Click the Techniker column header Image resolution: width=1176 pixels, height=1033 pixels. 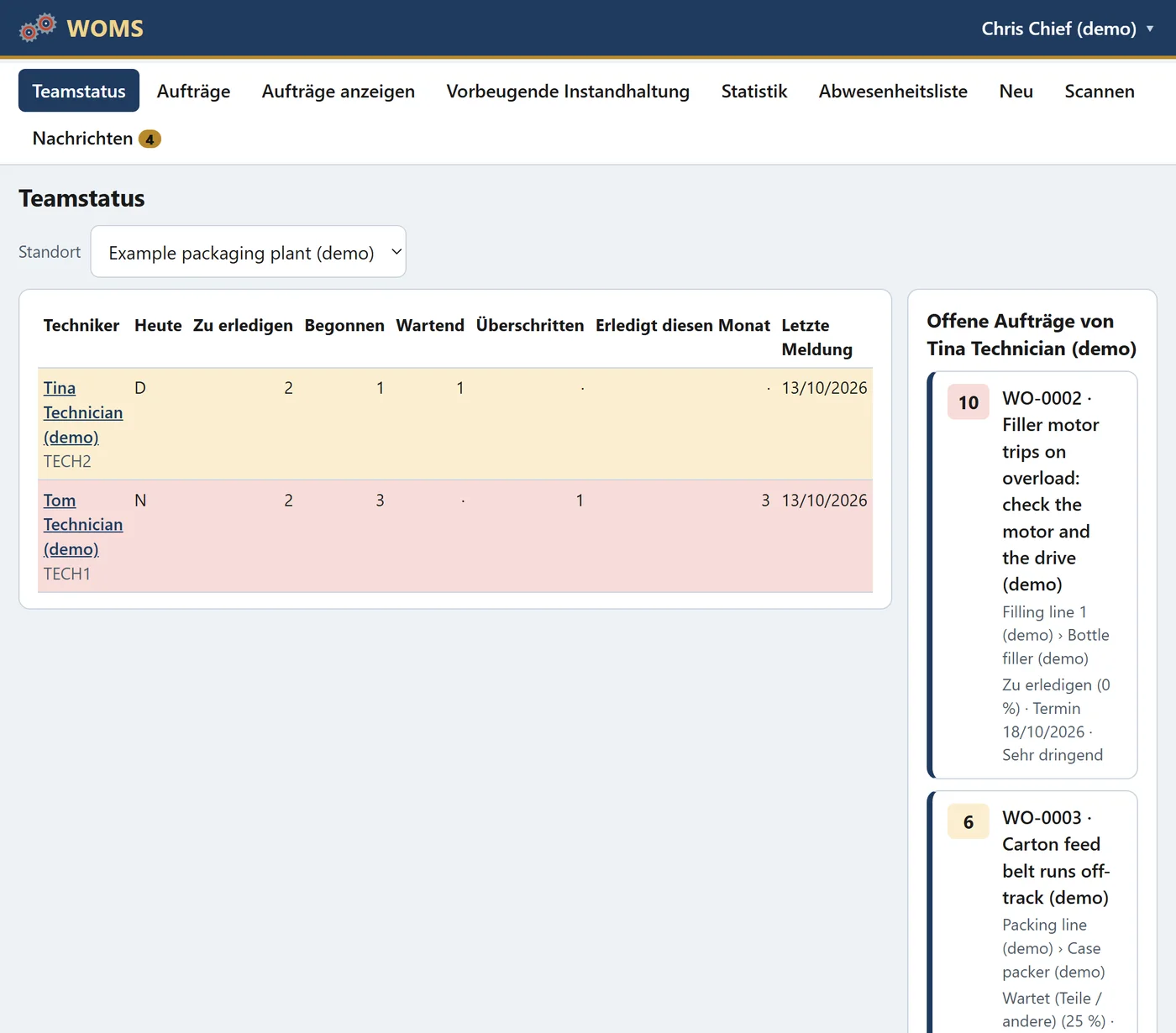(x=81, y=325)
